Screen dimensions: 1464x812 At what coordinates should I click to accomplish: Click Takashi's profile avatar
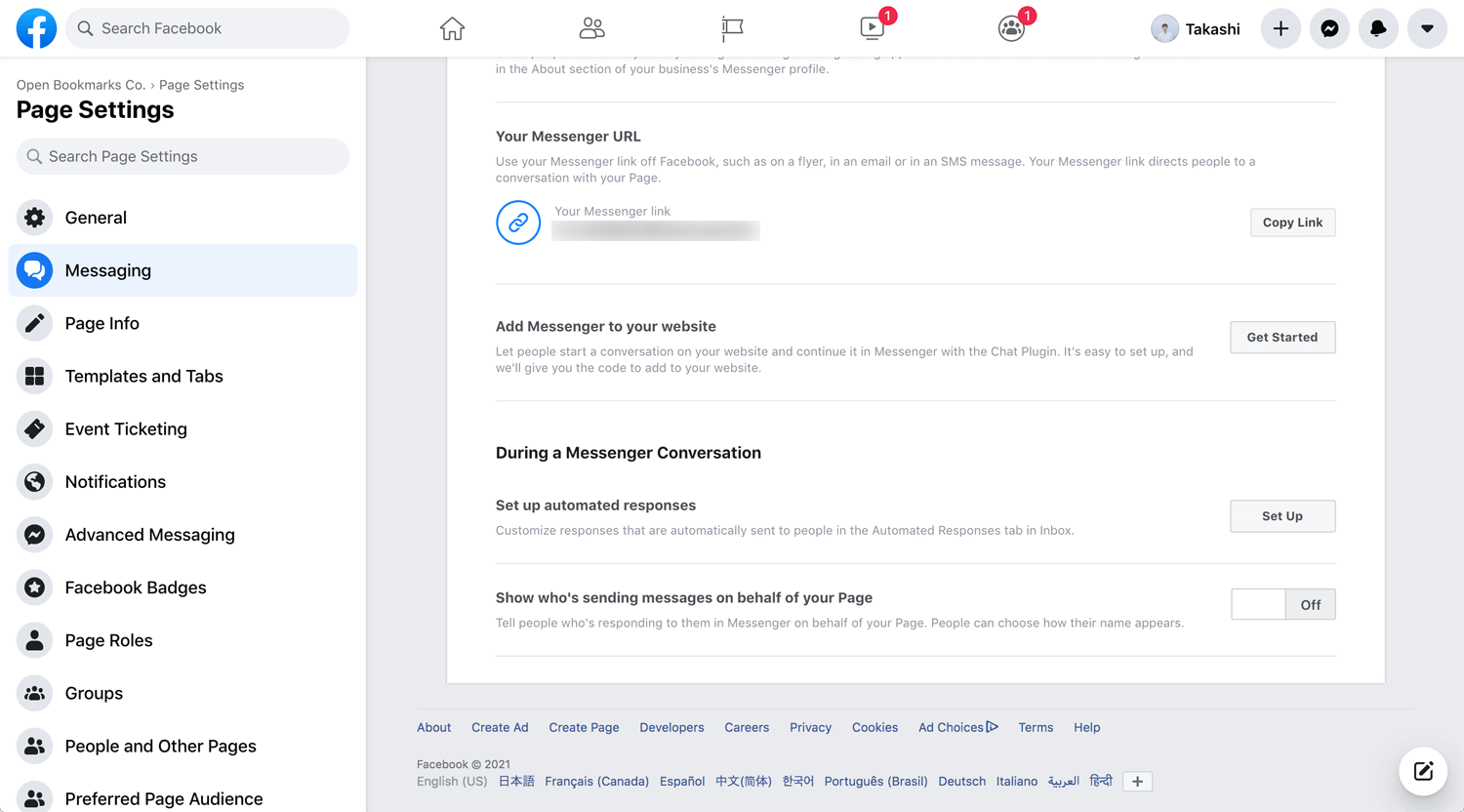pos(1164,28)
